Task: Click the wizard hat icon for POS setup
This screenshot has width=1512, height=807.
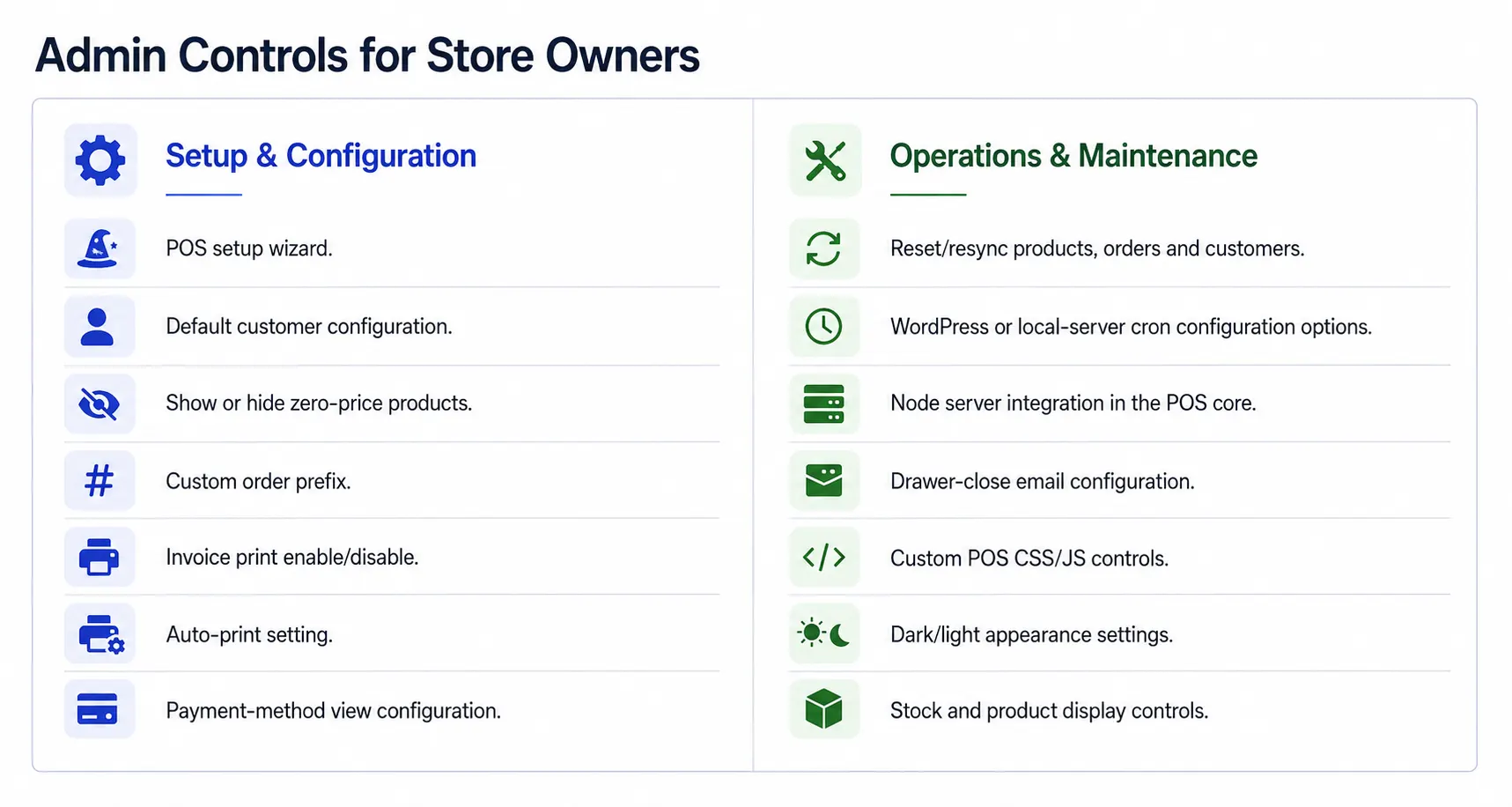Action: coord(99,248)
